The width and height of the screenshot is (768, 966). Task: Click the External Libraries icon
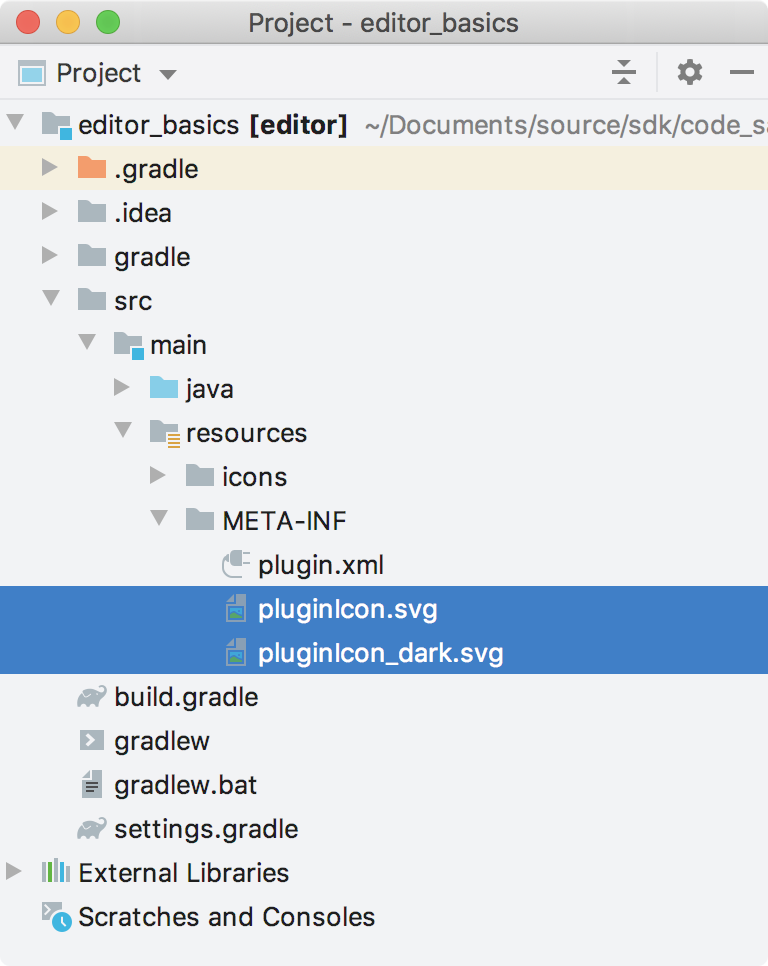pos(53,872)
